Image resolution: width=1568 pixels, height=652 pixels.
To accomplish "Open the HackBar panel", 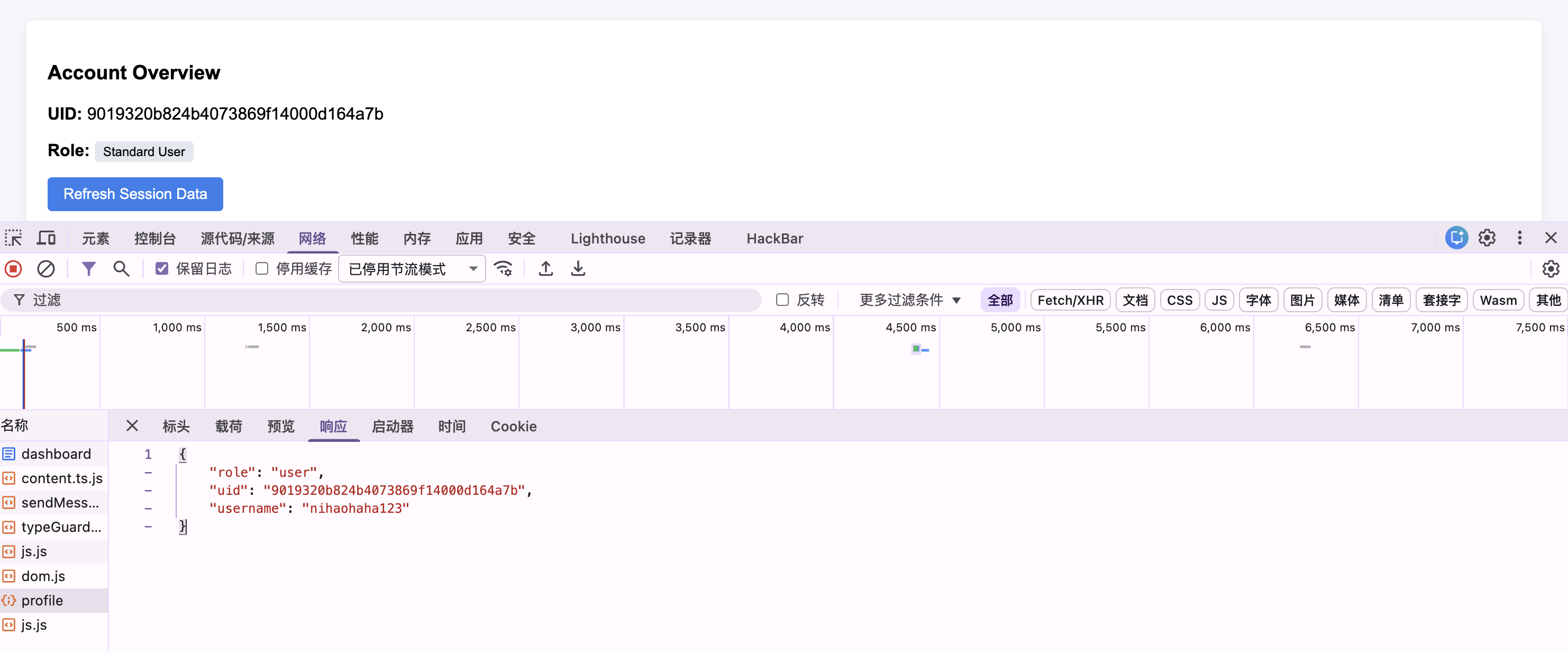I will pos(773,238).
